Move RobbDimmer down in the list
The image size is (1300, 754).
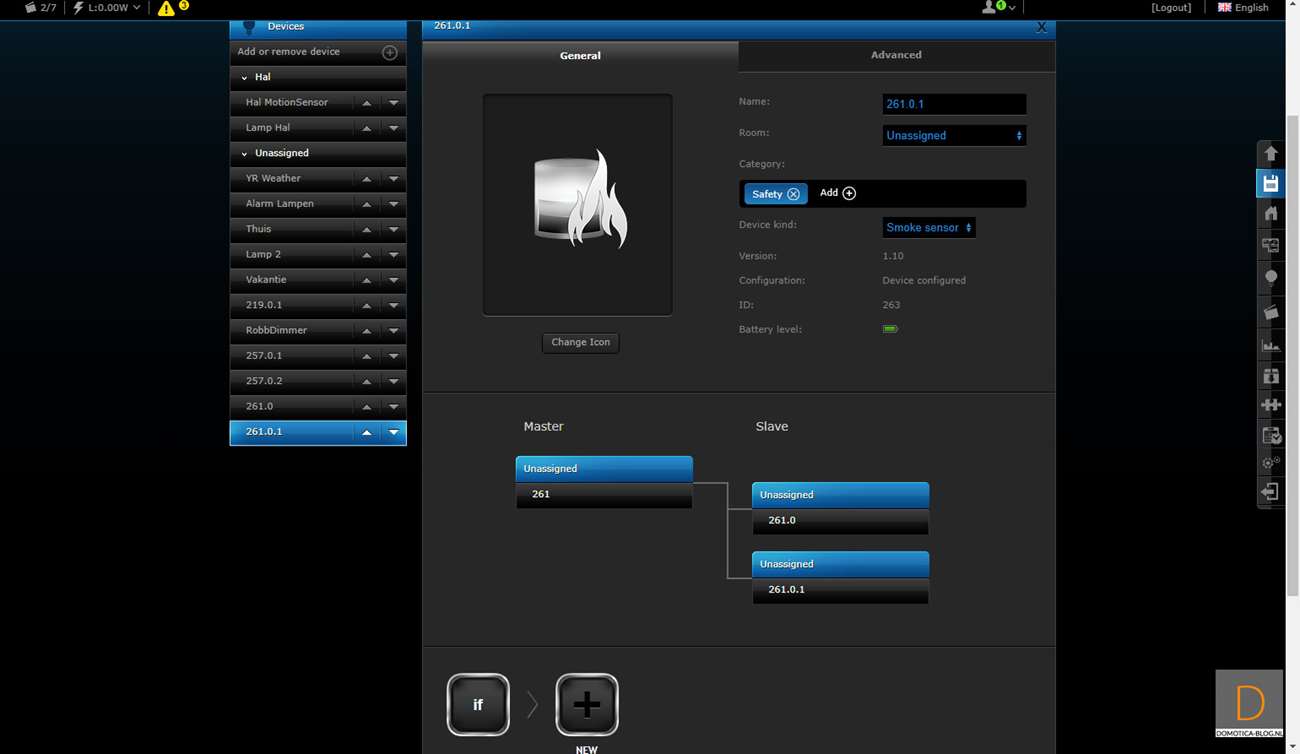(393, 330)
